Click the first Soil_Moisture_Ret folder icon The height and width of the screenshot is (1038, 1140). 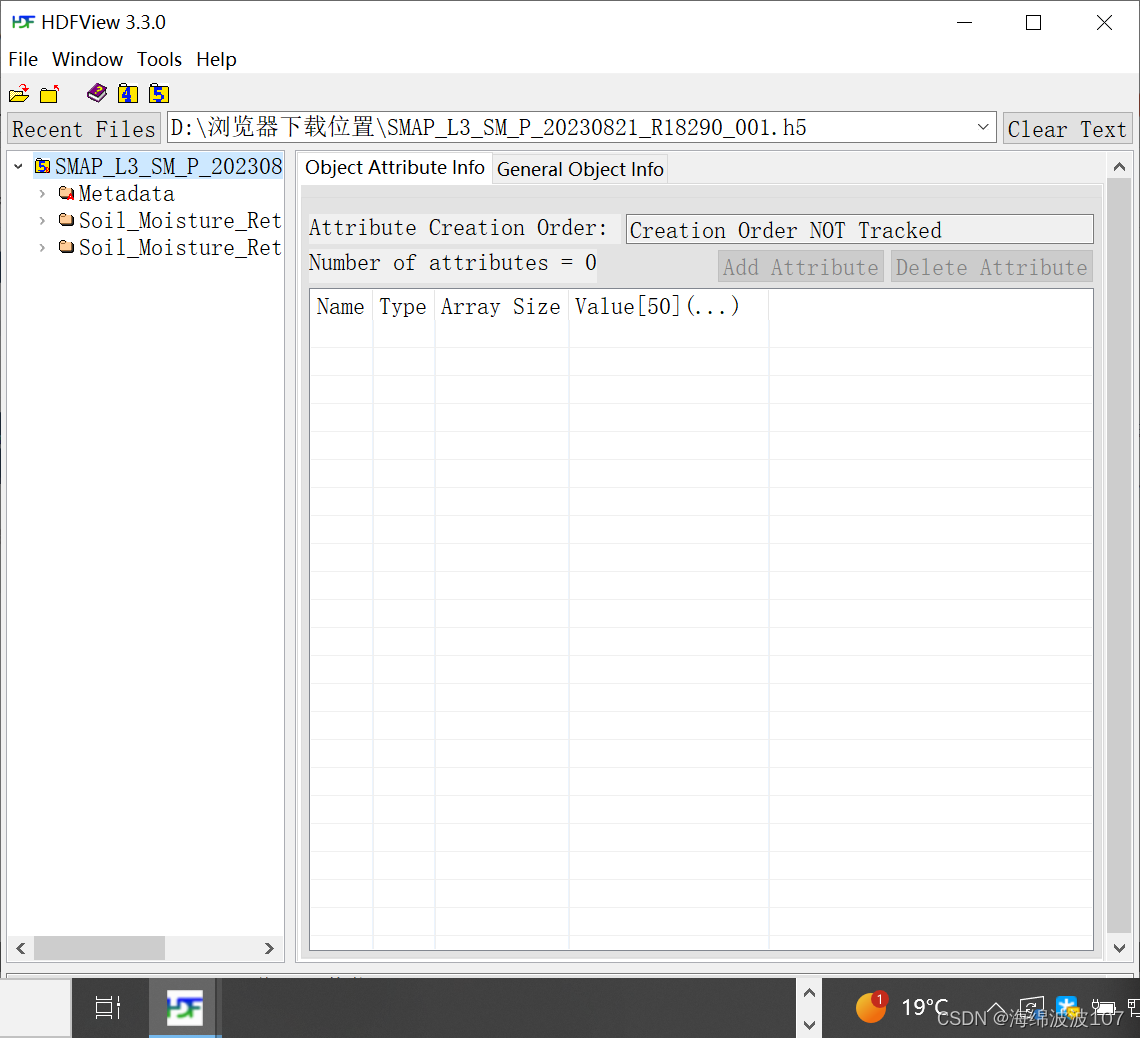tap(66, 220)
